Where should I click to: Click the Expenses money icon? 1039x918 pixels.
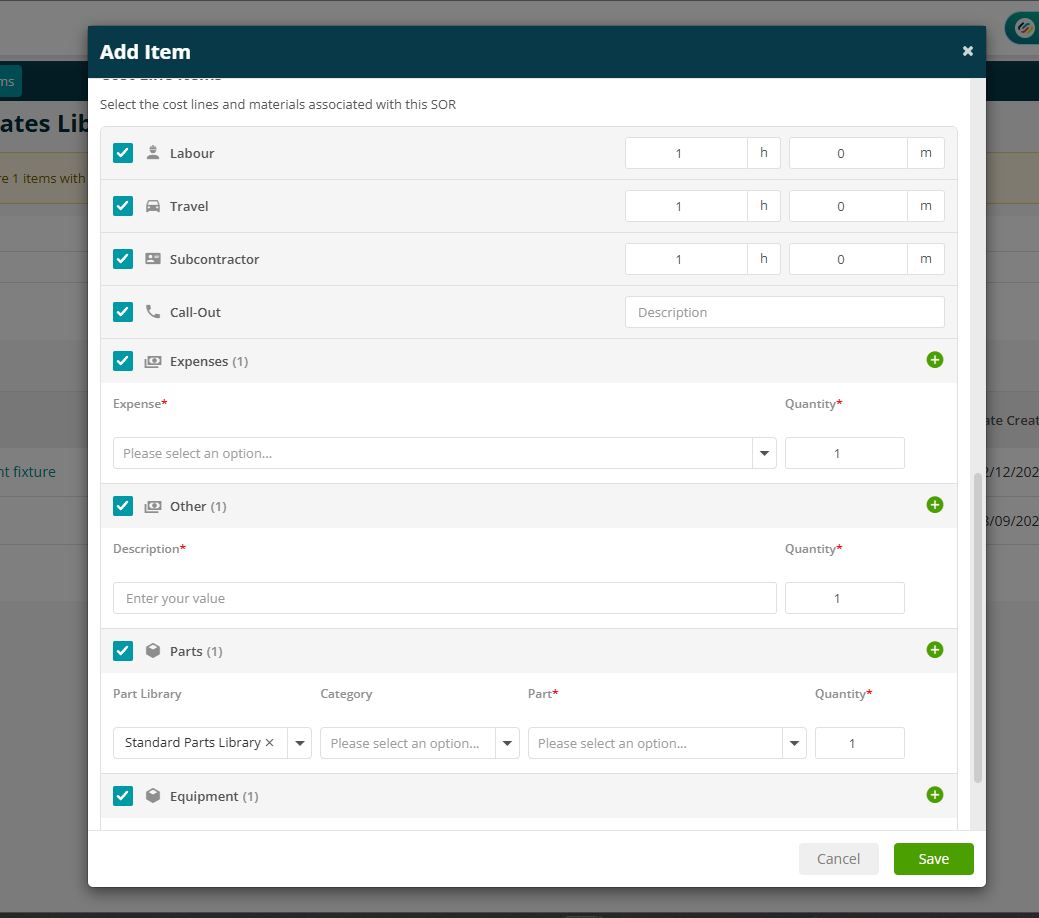coord(153,361)
